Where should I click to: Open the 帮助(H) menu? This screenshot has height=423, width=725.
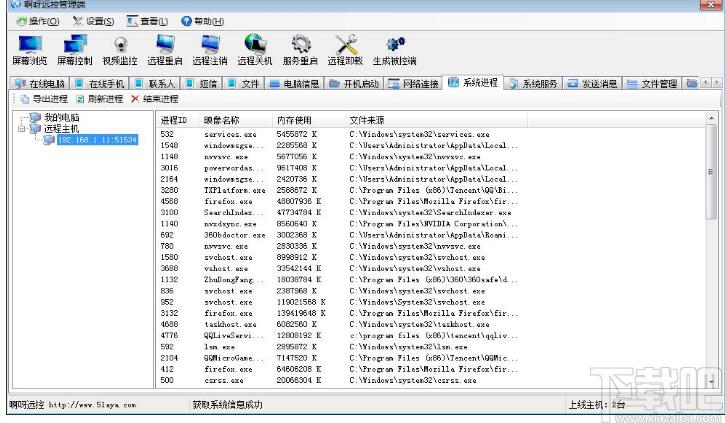point(203,21)
